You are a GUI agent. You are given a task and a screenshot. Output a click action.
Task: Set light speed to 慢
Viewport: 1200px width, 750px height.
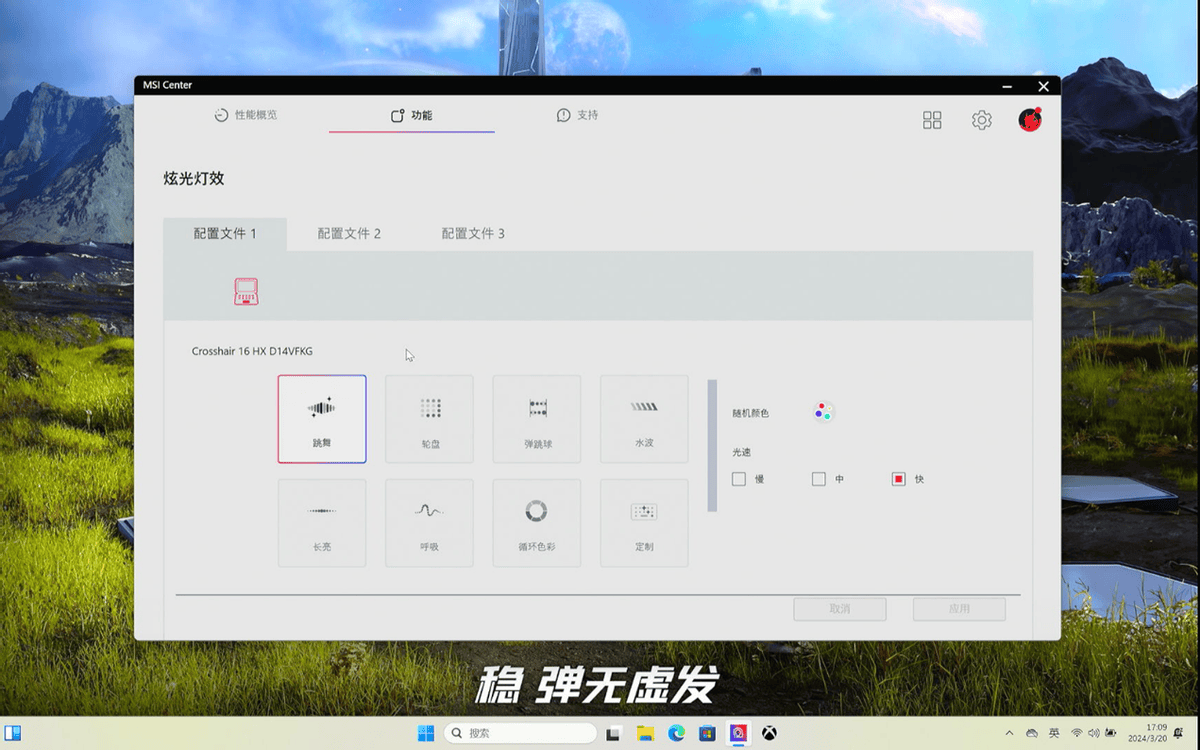(x=739, y=479)
